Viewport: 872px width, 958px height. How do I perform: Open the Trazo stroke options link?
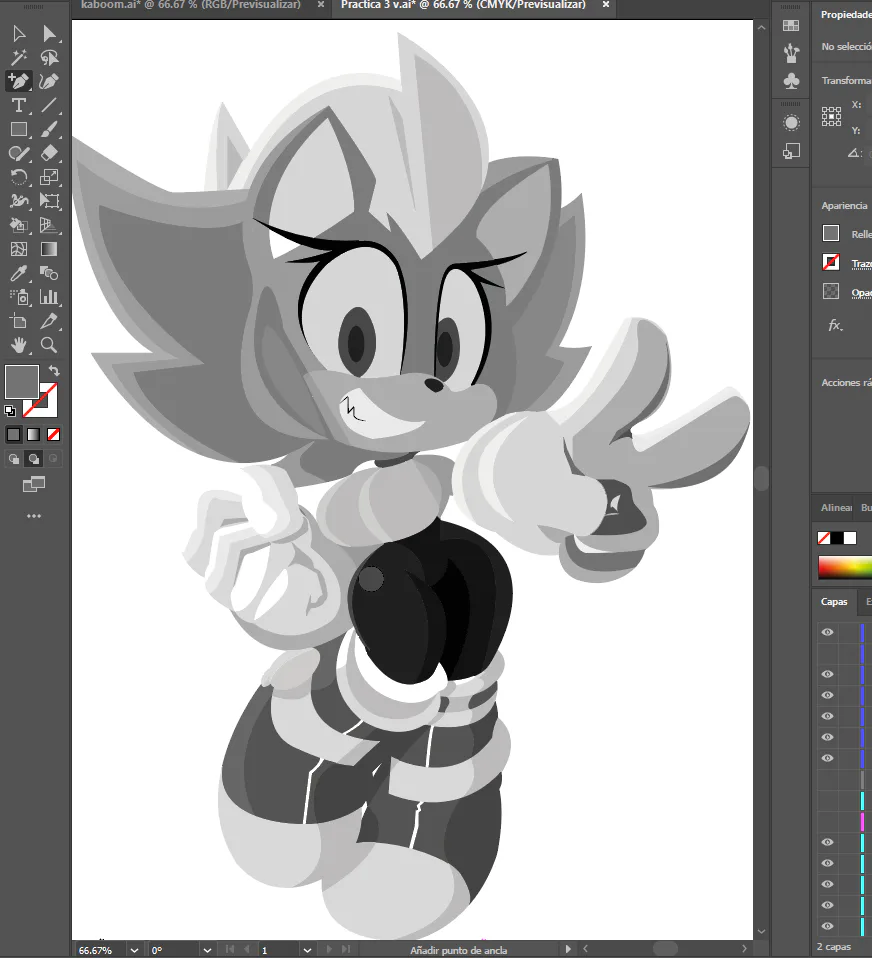tap(862, 264)
